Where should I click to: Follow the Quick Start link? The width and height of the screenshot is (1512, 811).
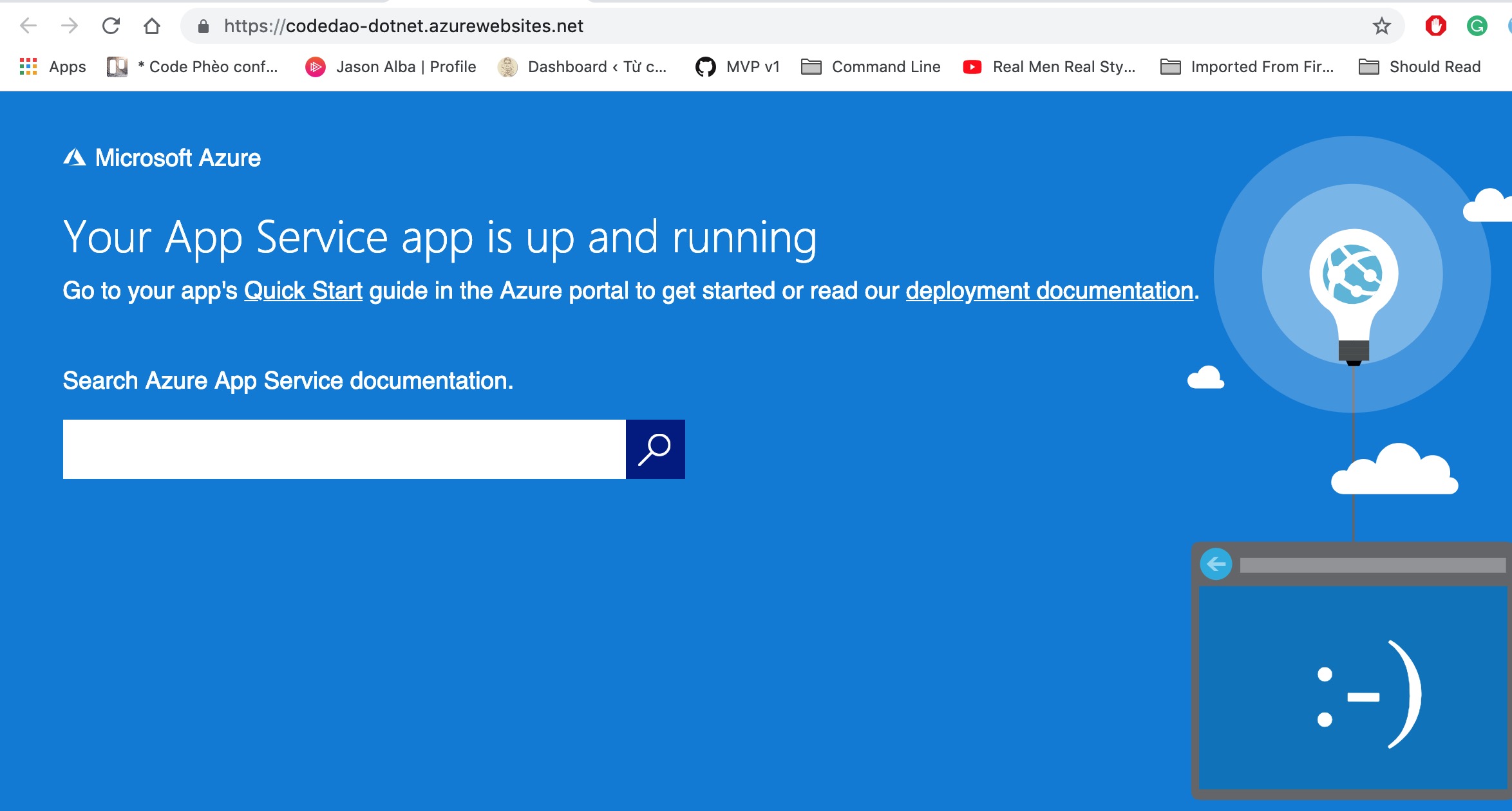point(303,291)
